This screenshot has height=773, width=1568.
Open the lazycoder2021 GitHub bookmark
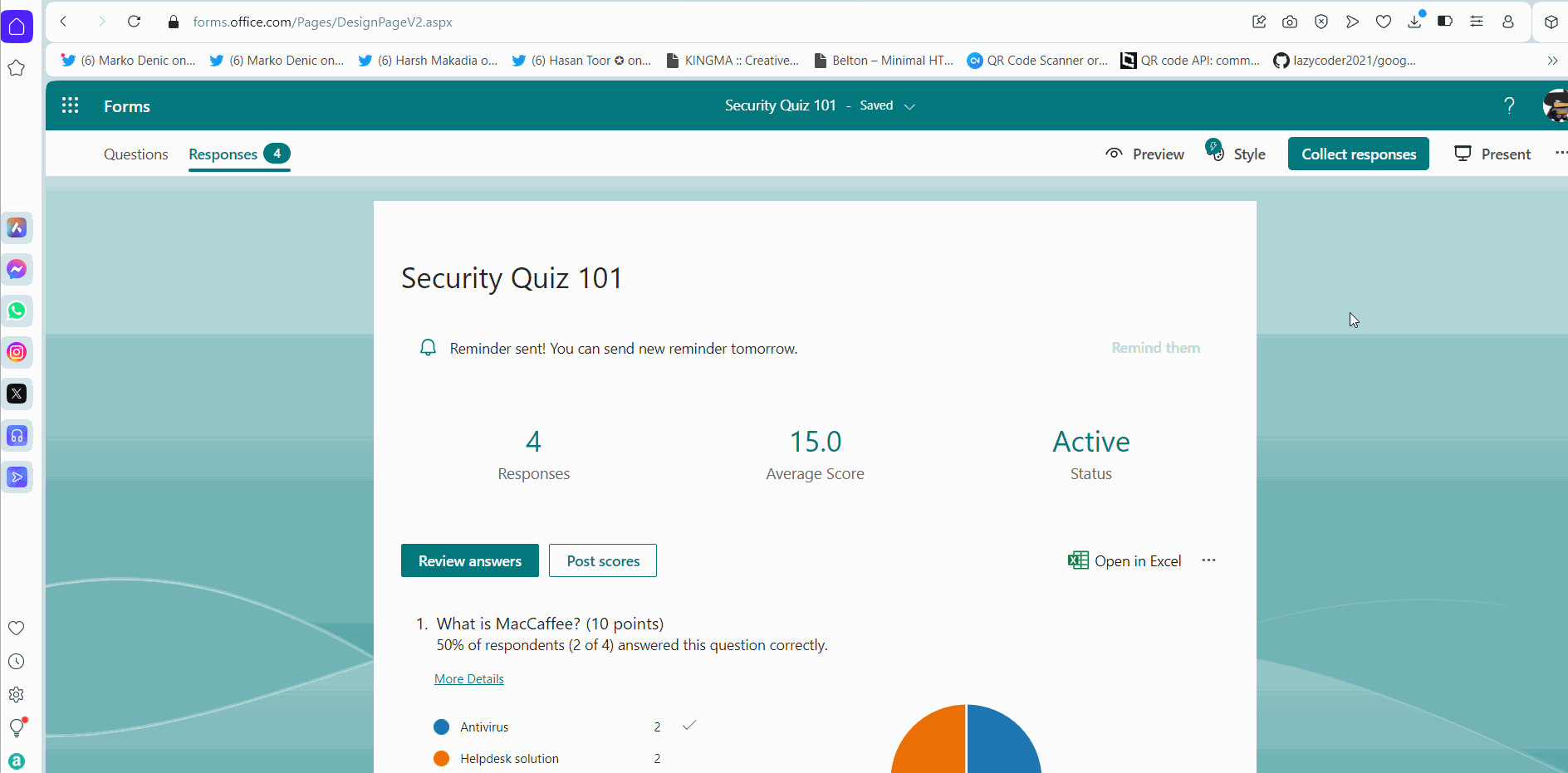click(x=1345, y=61)
